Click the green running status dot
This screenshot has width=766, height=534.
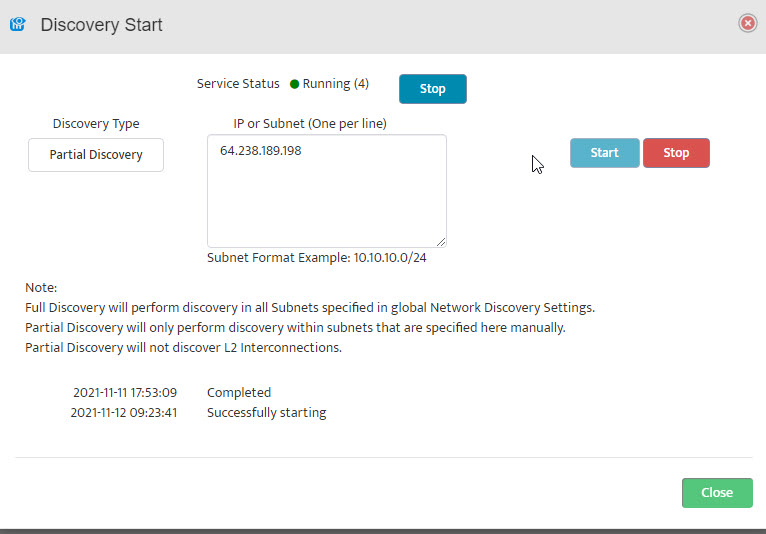coord(294,84)
